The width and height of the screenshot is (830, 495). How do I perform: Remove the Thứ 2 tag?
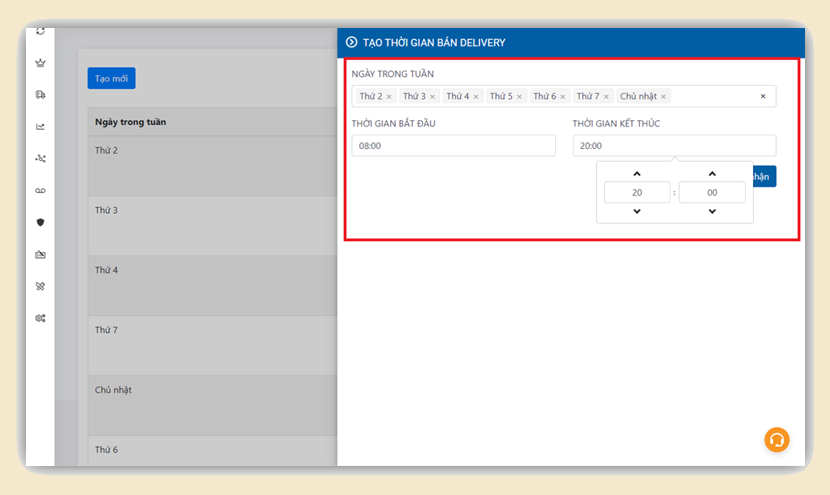coord(389,97)
